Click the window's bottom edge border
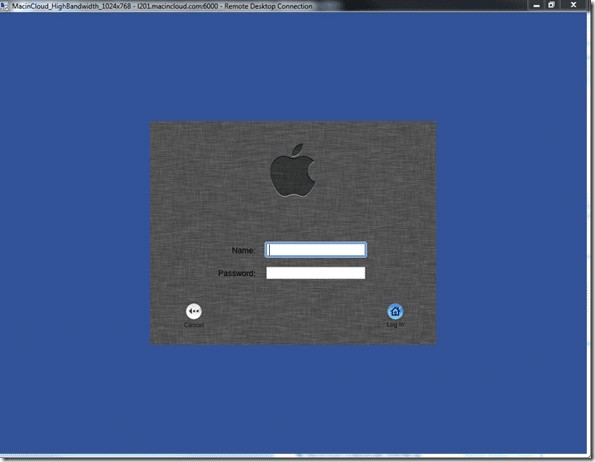The width and height of the screenshot is (595, 462). coord(296,456)
